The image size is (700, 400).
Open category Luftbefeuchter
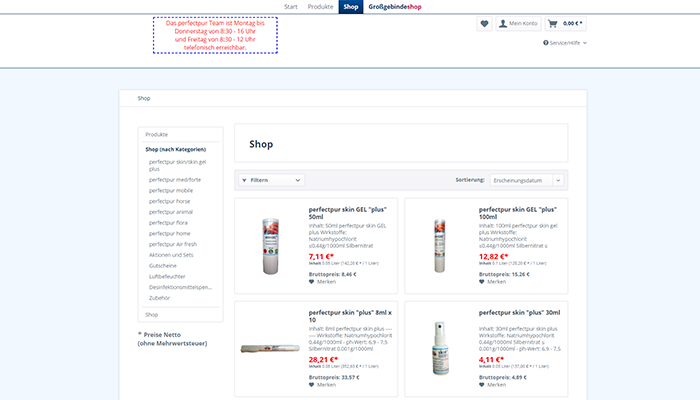[x=167, y=276]
